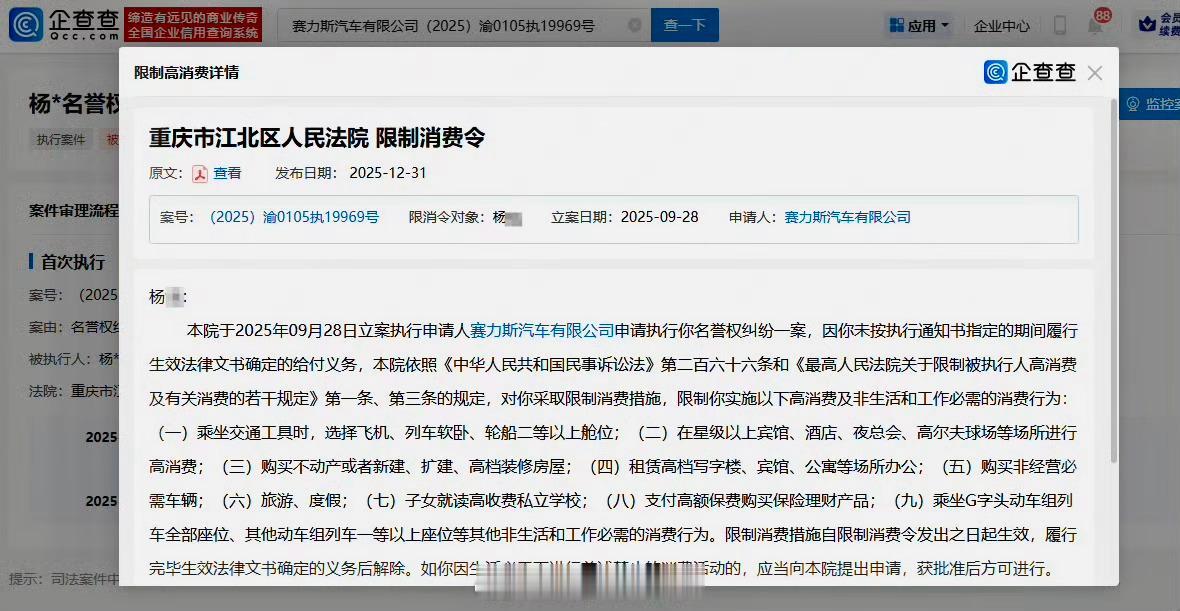
Task: Click the 查一下 search button
Action: (x=685, y=26)
